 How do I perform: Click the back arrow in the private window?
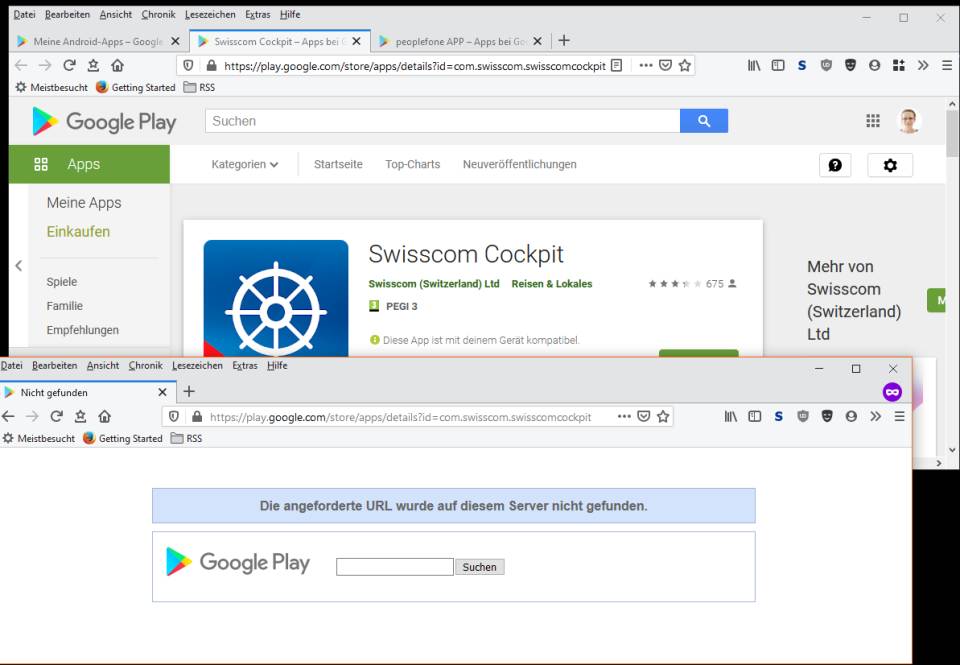(x=8, y=416)
